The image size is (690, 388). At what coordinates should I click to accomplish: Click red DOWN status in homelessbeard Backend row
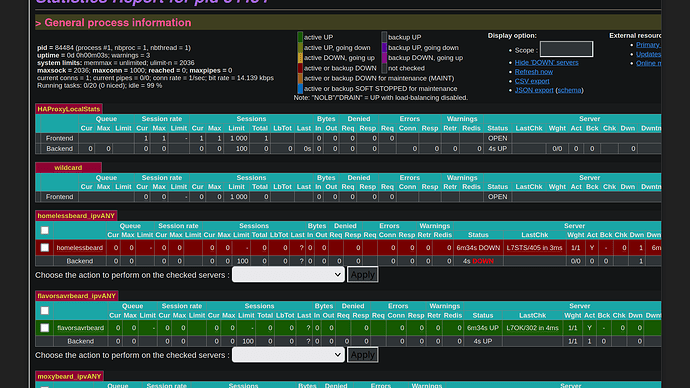click(483, 261)
